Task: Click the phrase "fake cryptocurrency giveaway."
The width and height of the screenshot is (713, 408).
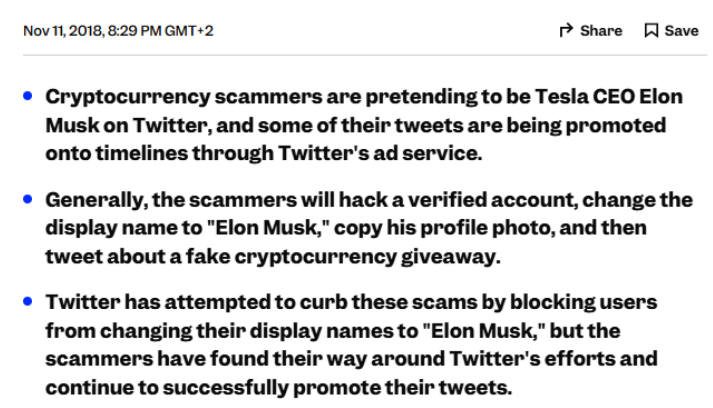Action: [343, 257]
